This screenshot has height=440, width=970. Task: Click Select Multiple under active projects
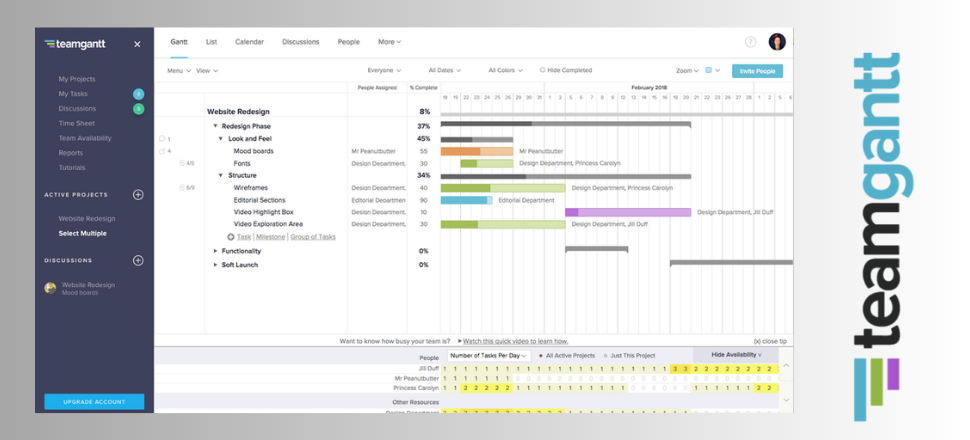coord(82,234)
